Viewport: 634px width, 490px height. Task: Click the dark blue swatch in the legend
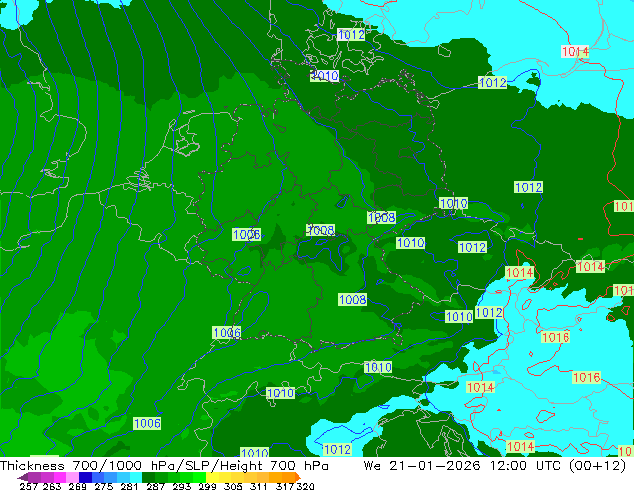(x=85, y=477)
